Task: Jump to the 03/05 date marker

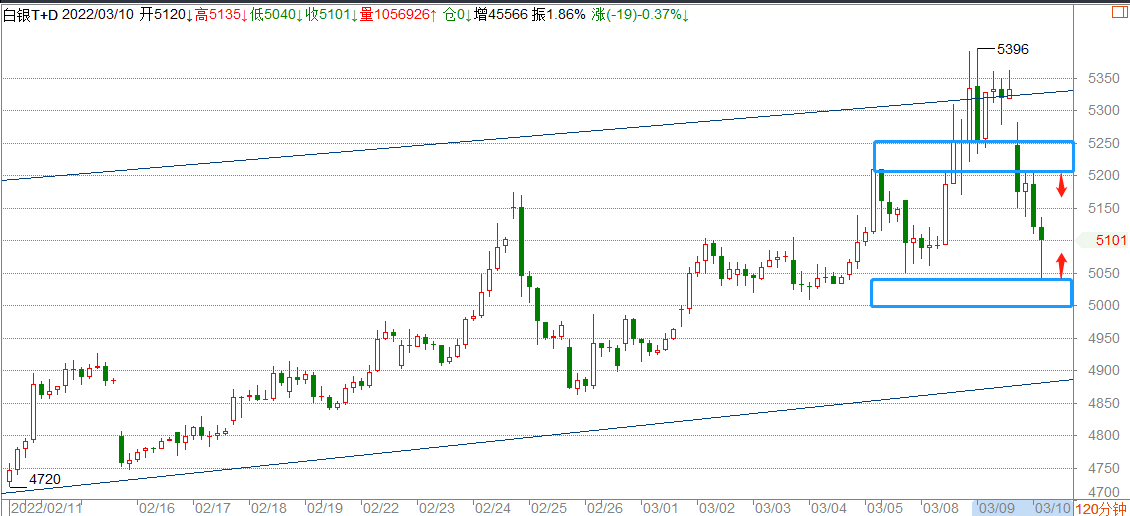Action: pos(883,508)
